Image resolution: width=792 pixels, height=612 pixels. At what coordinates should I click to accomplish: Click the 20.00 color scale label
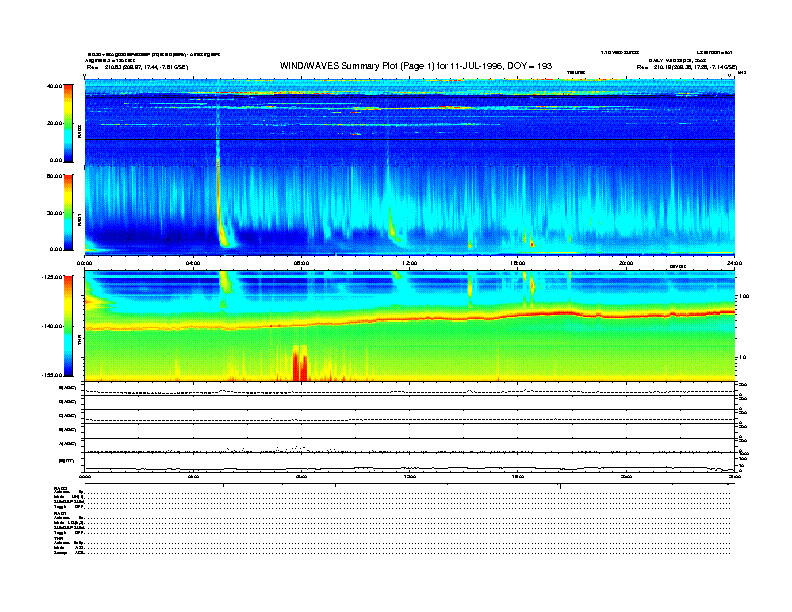[x=54, y=123]
